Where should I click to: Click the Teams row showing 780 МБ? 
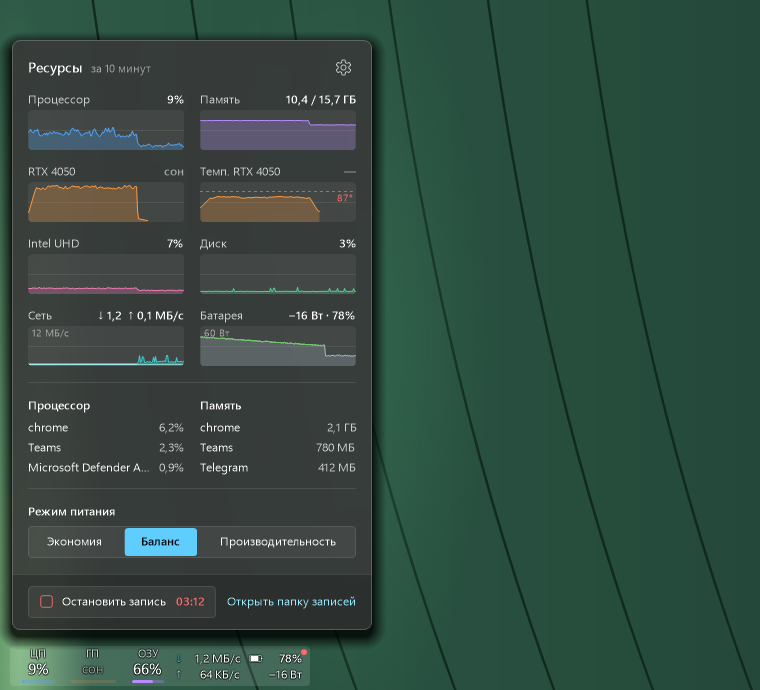coord(278,448)
